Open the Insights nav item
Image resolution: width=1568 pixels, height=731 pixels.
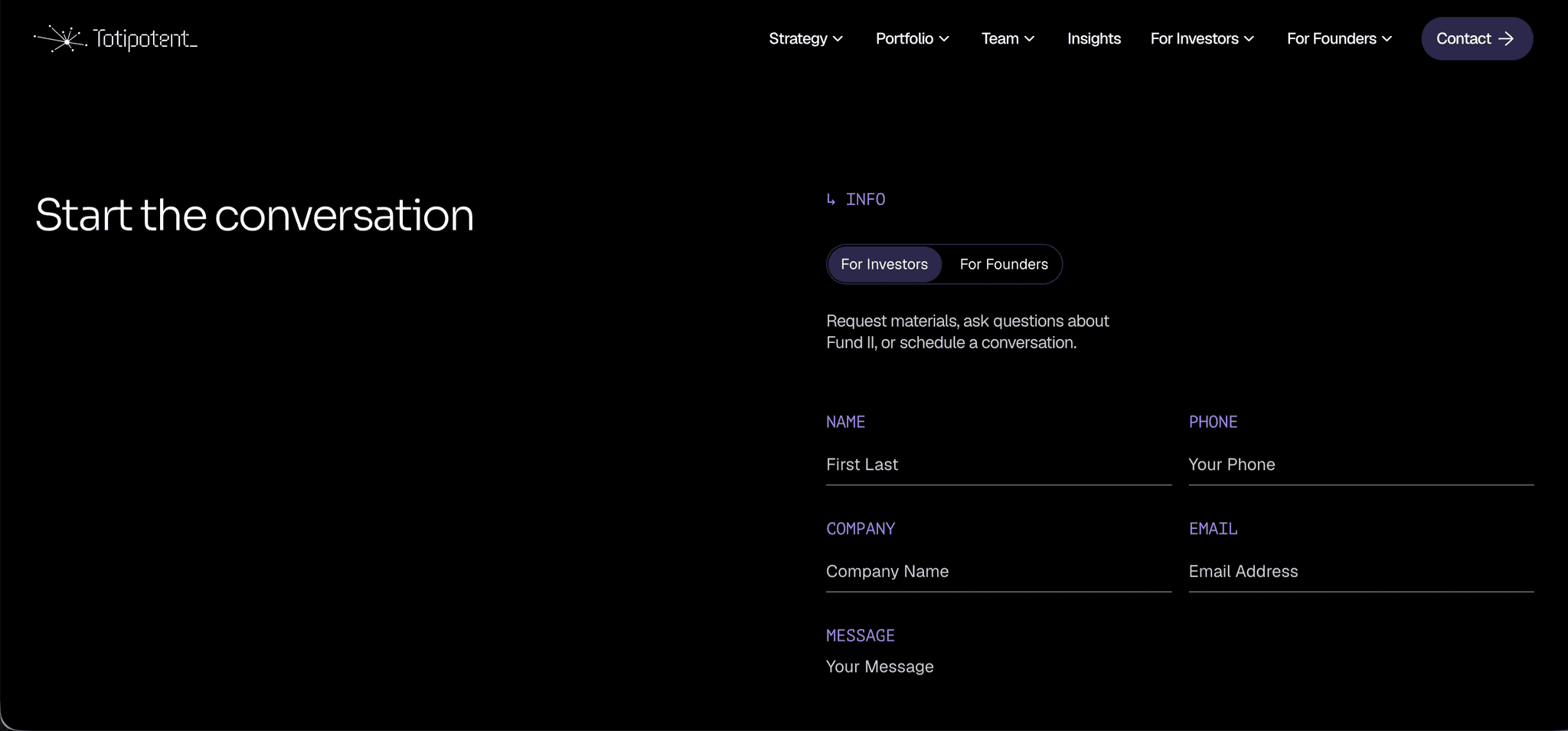[x=1094, y=38]
